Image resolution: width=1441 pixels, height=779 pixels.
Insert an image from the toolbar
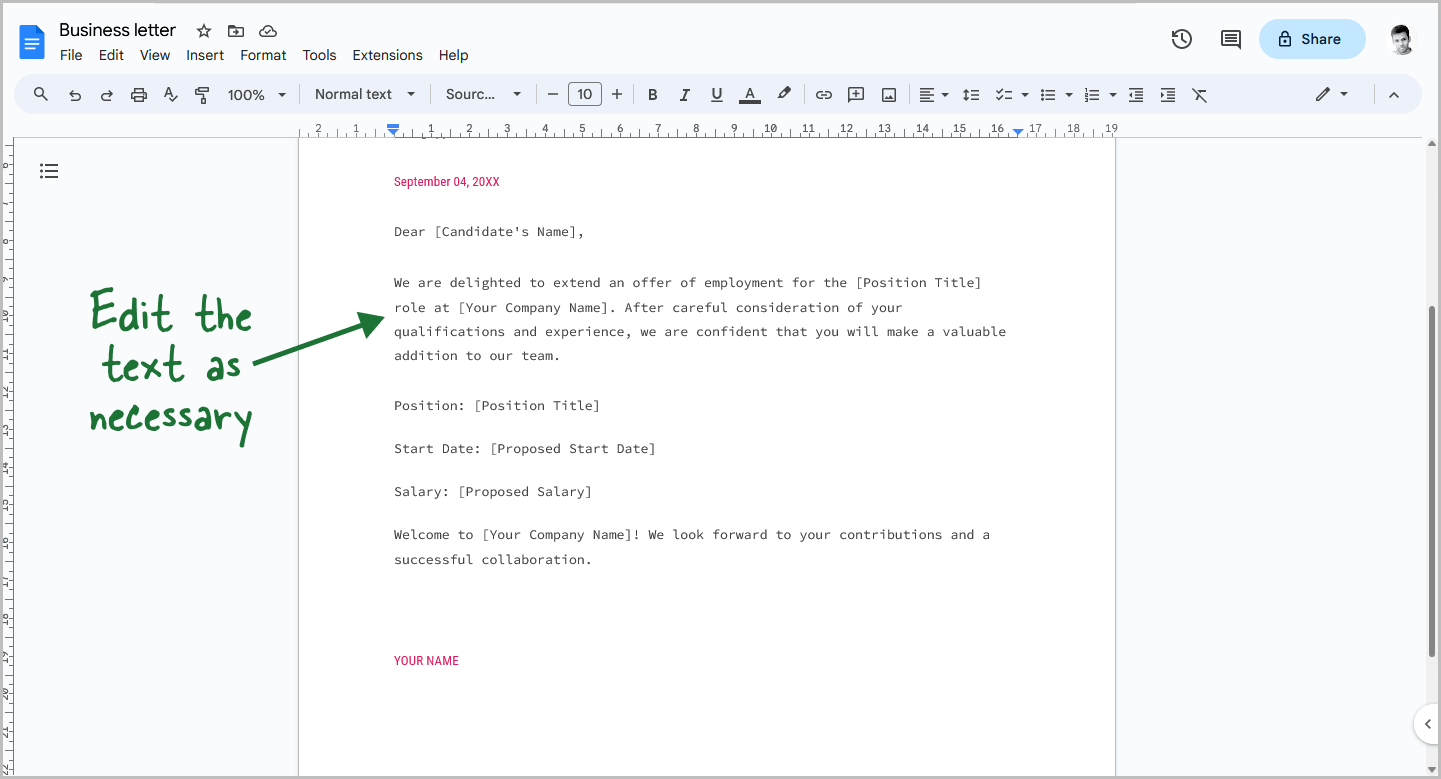pyautogui.click(x=889, y=94)
